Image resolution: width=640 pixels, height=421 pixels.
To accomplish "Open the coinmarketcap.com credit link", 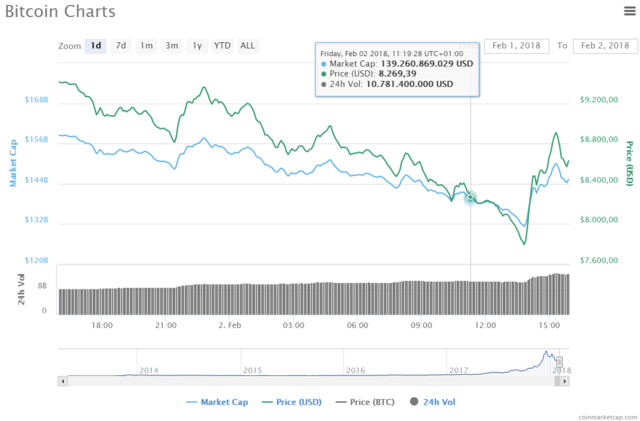I will [x=608, y=417].
